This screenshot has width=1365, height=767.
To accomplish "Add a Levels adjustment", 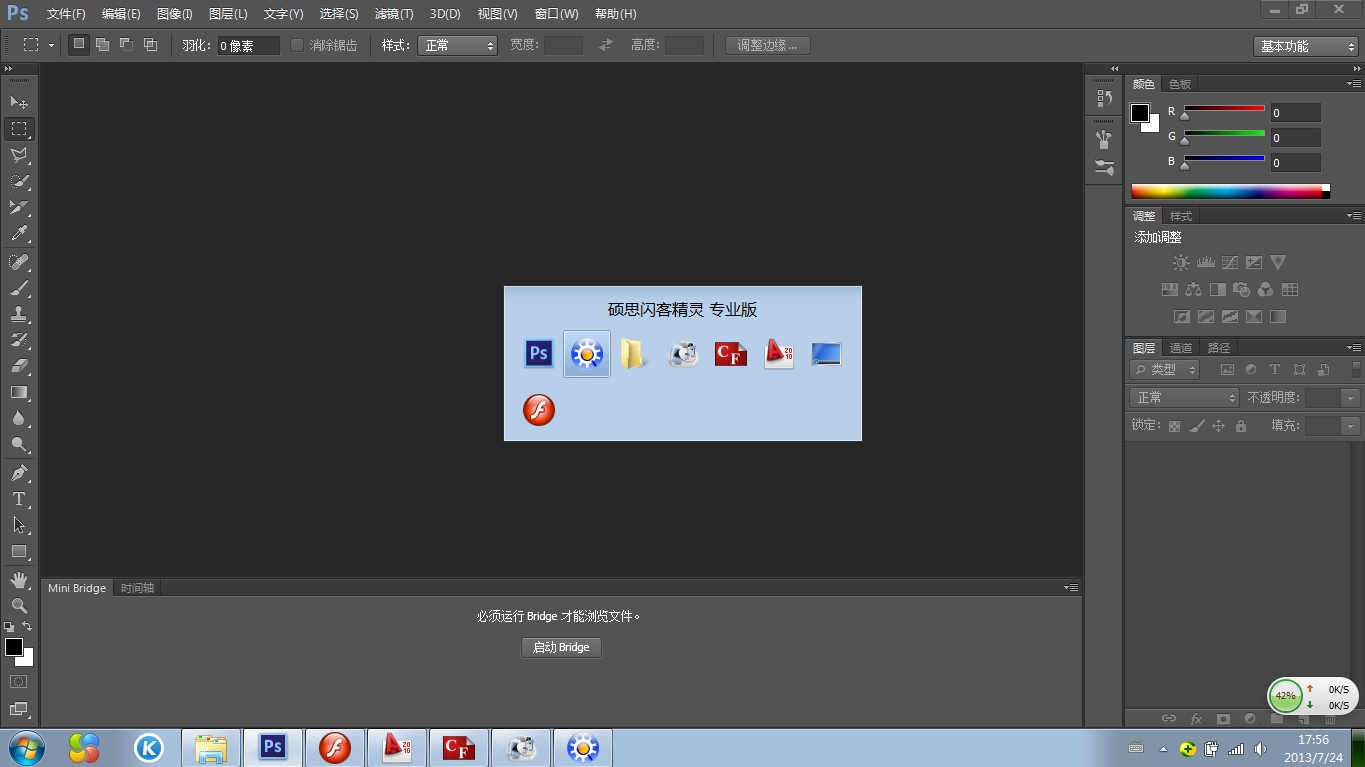I will point(1205,263).
